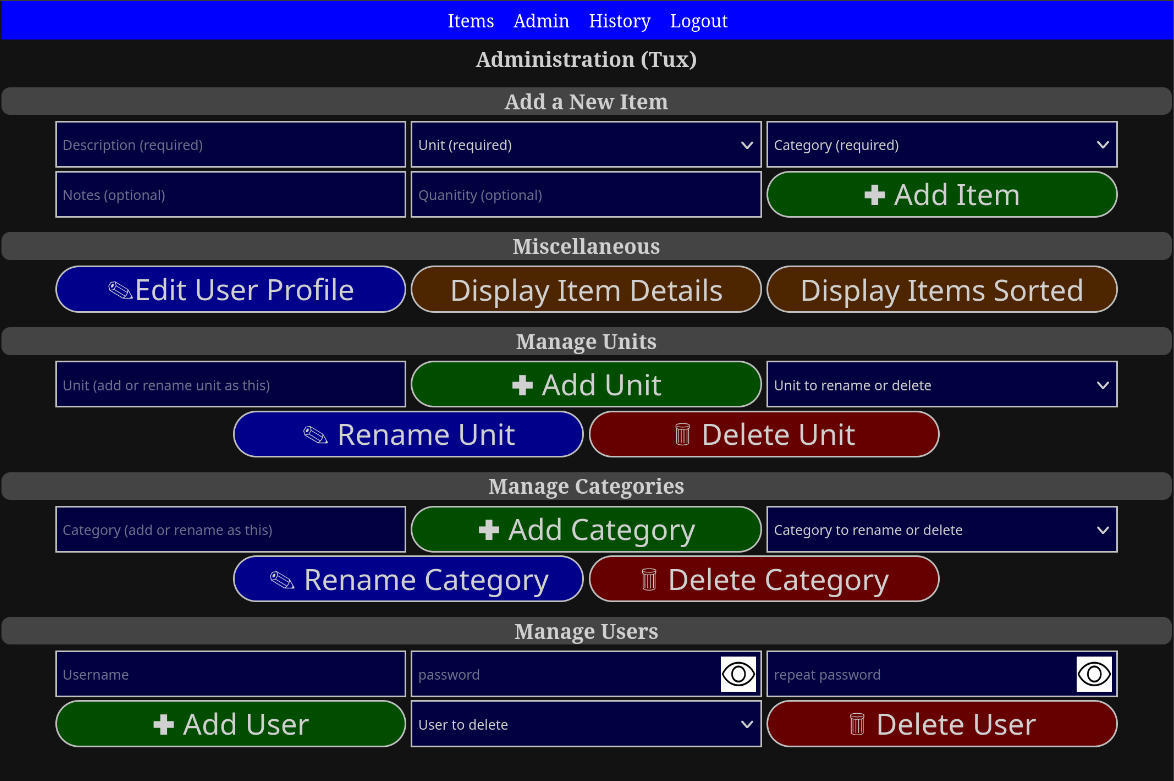1174x781 pixels.
Task: Click the Add Category button
Action: pyautogui.click(x=586, y=529)
